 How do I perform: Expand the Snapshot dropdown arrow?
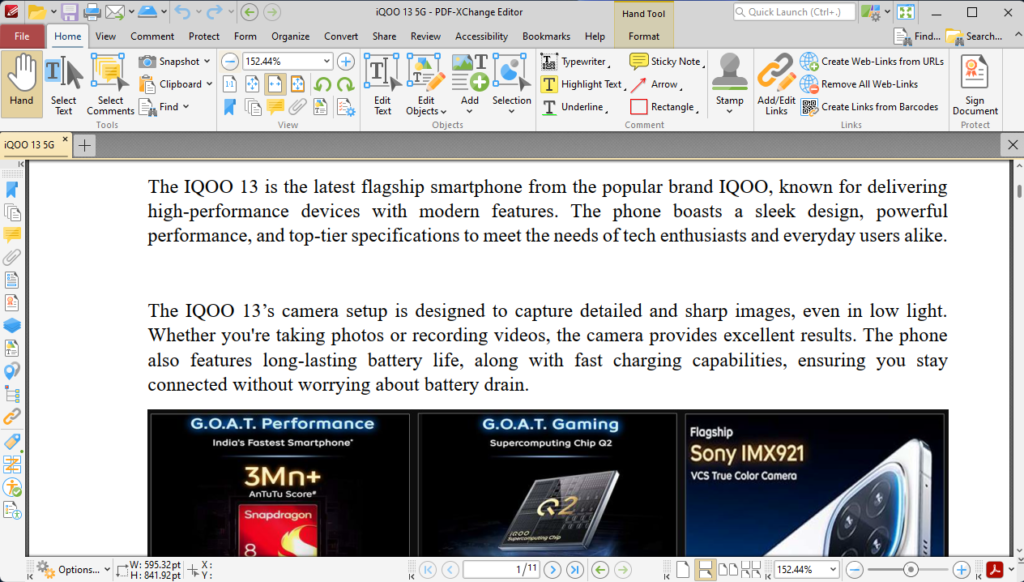207,61
